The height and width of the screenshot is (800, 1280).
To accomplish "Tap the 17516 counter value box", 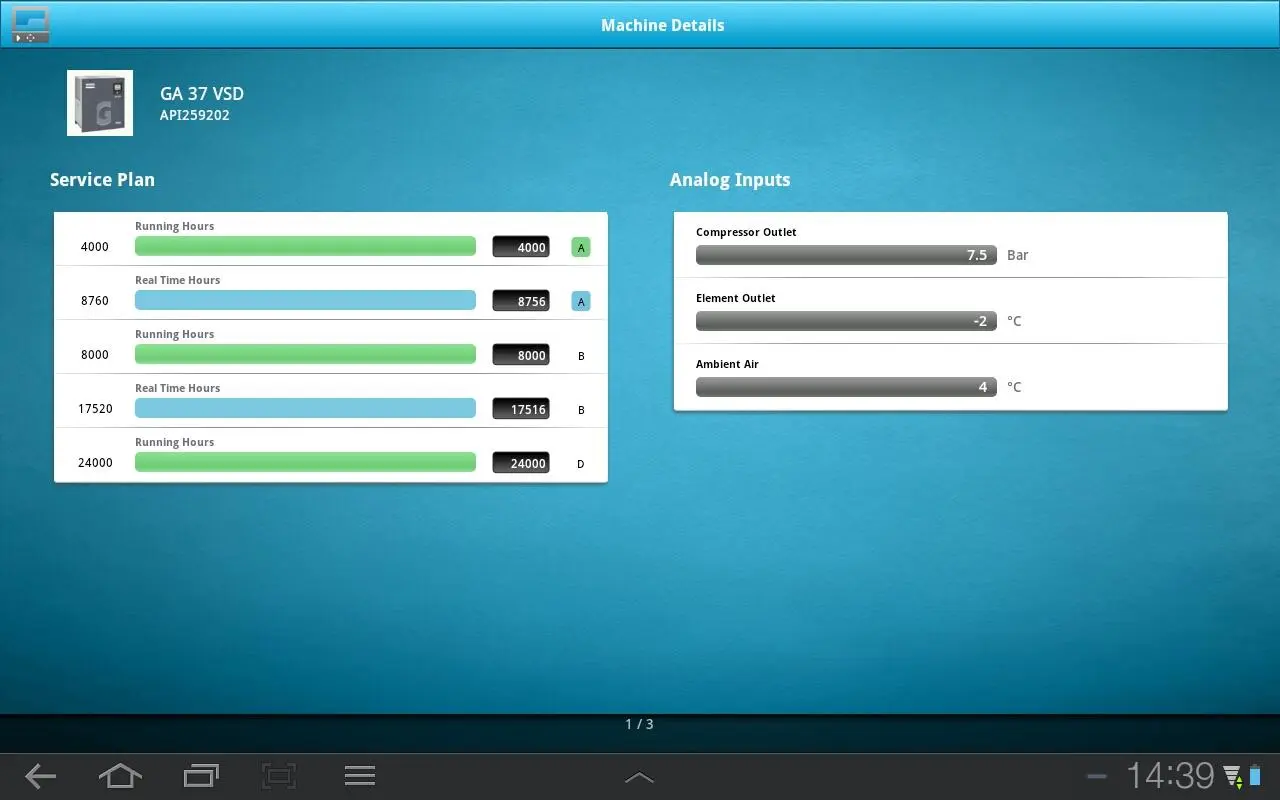I will 521,409.
